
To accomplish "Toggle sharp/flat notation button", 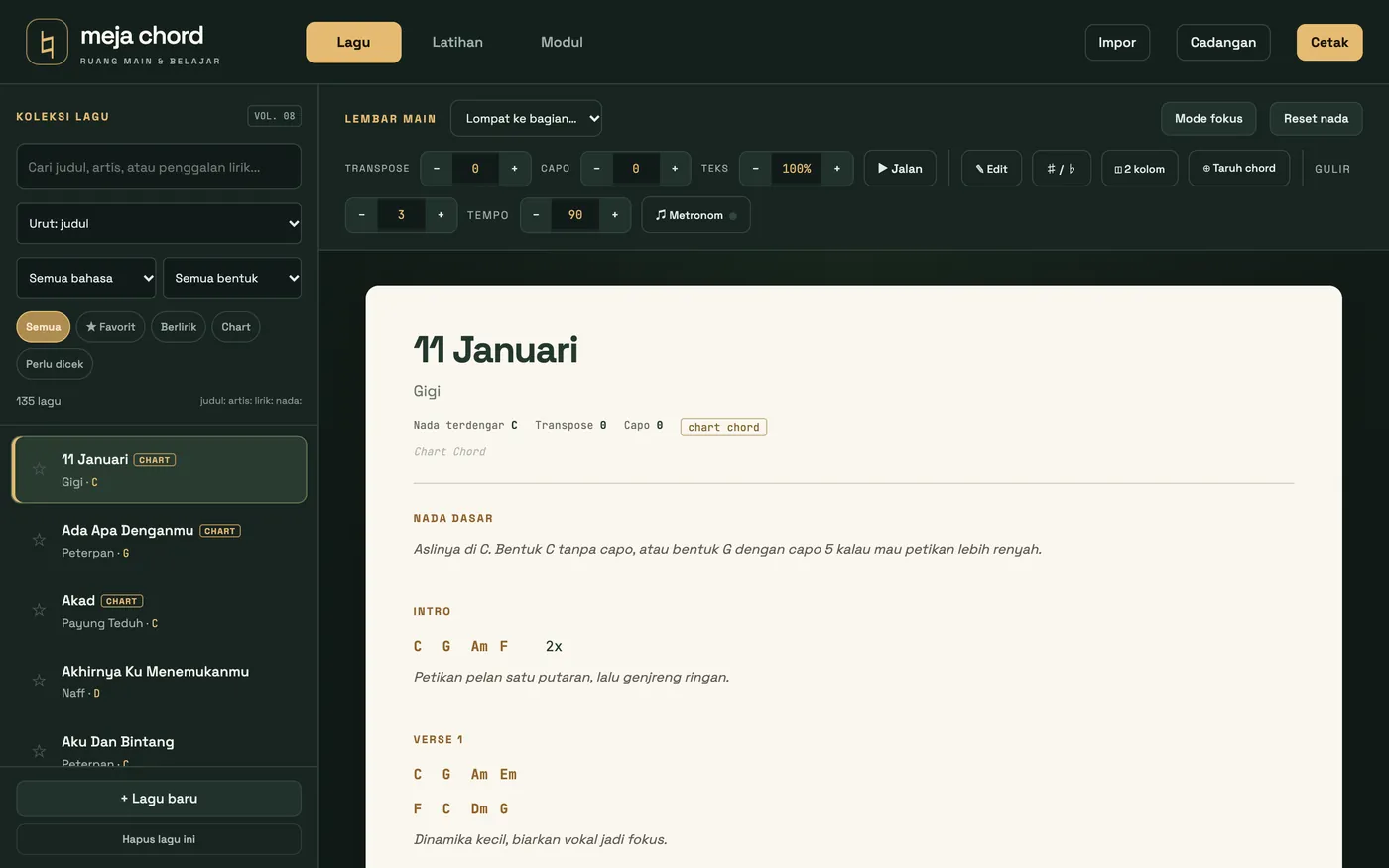I will pyautogui.click(x=1062, y=169).
